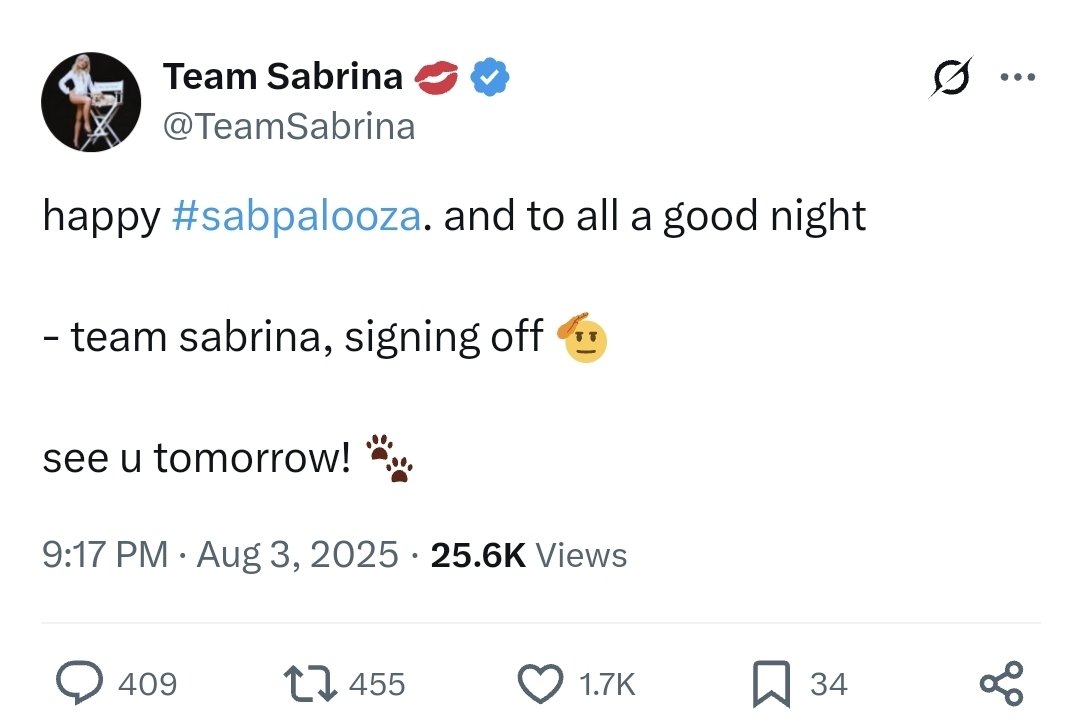Click the Team Sabrina display name
This screenshot has height=727, width=1079.
(283, 76)
